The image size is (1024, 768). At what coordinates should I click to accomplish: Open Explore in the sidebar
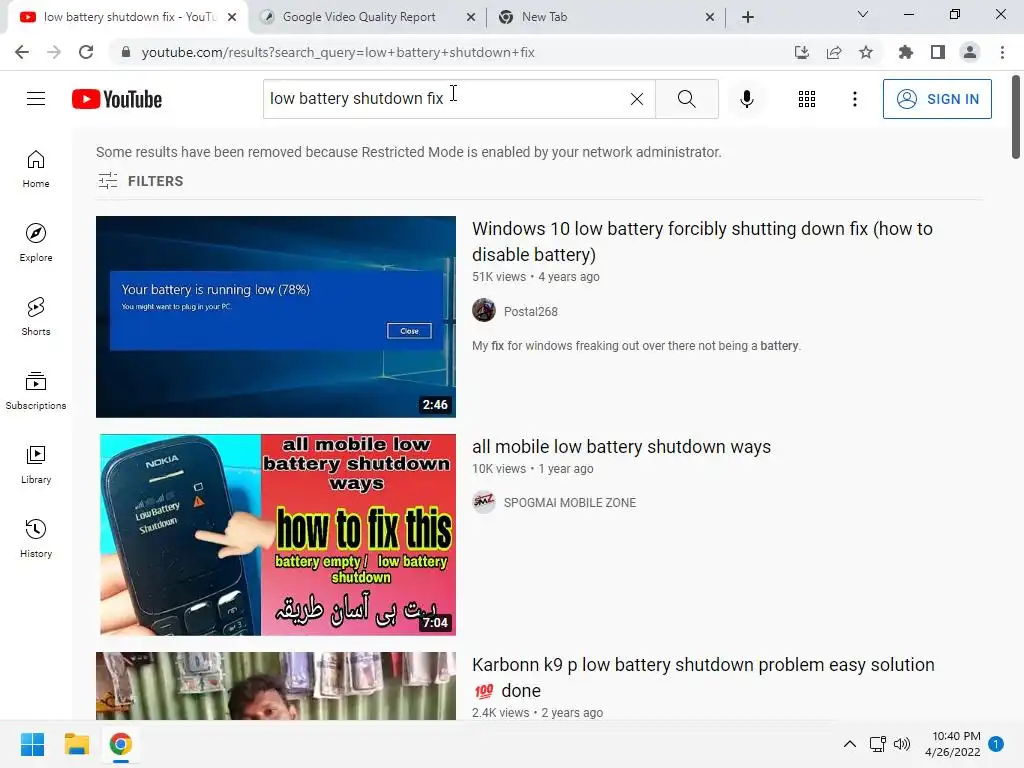pos(36,242)
